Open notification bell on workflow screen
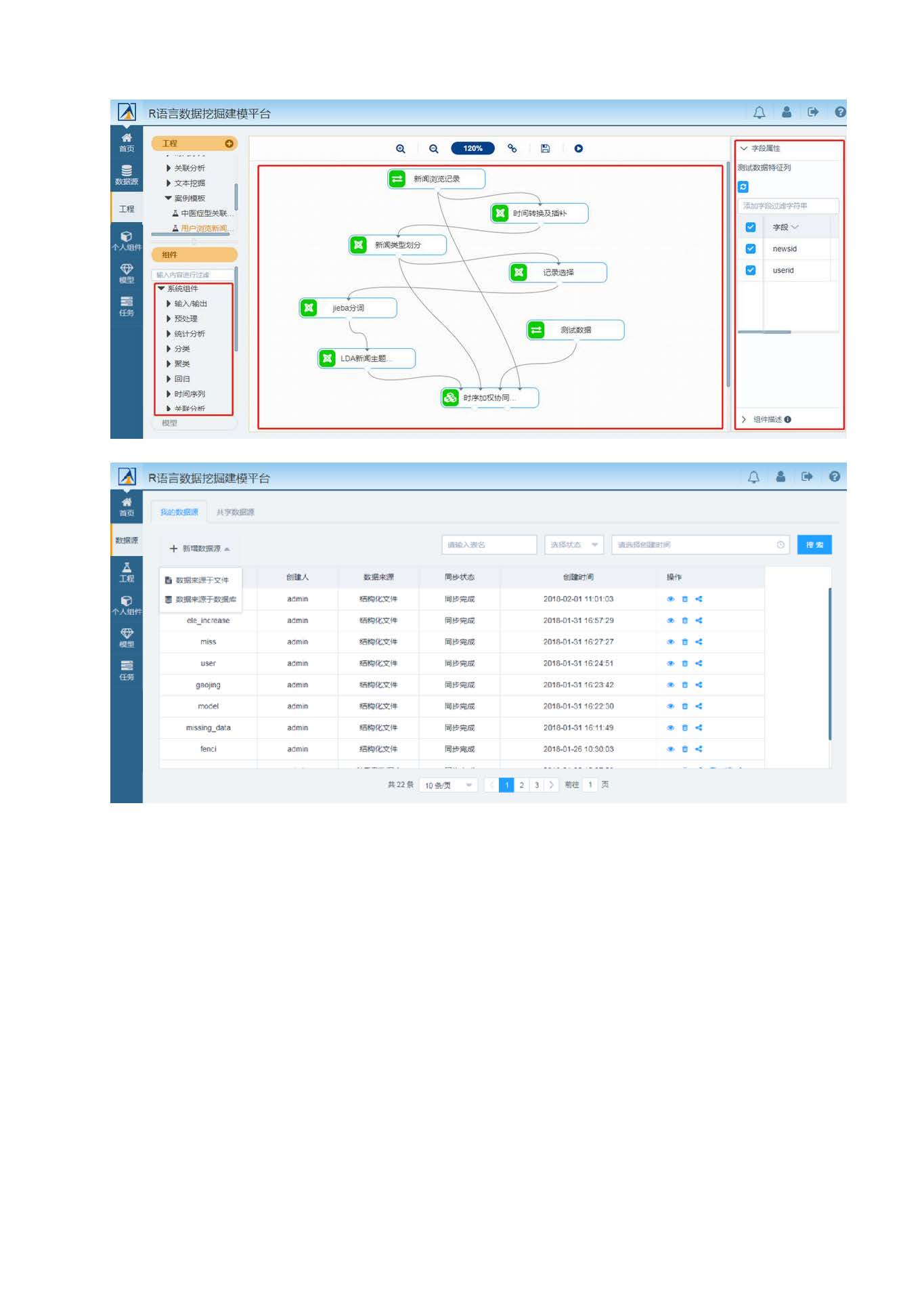924x1307 pixels. tap(760, 112)
